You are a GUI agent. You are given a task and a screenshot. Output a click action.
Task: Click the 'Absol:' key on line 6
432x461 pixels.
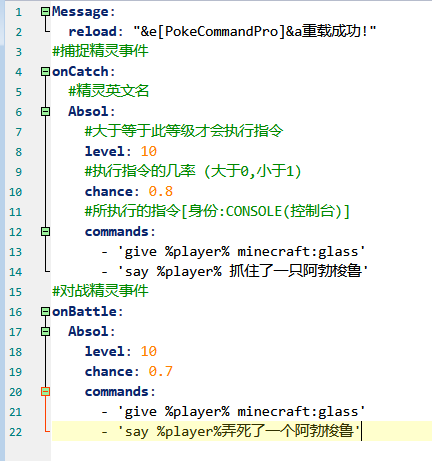[92, 111]
